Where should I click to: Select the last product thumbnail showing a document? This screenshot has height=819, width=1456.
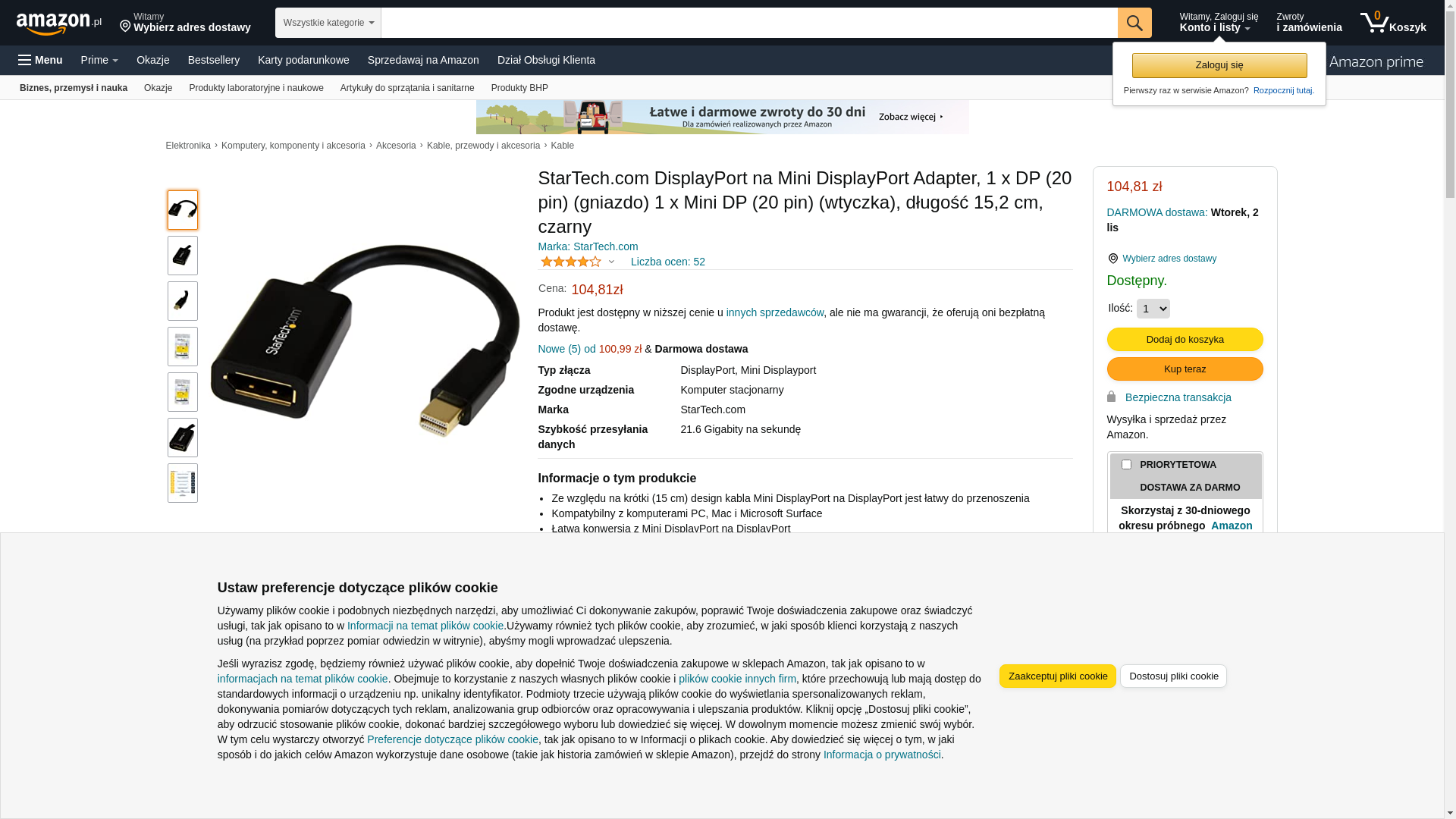[x=183, y=483]
